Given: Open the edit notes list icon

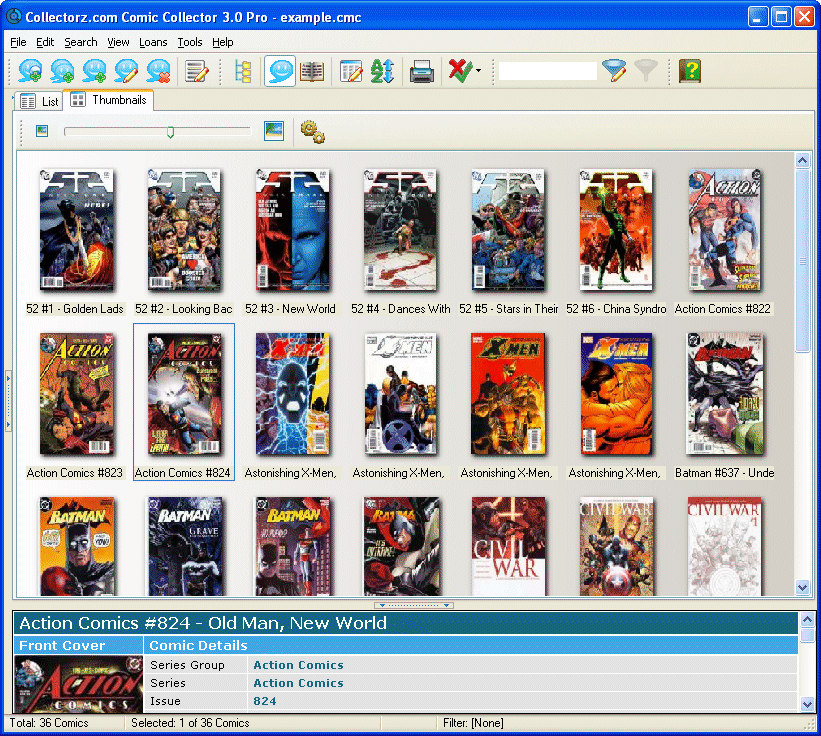Looking at the screenshot, I should (197, 71).
